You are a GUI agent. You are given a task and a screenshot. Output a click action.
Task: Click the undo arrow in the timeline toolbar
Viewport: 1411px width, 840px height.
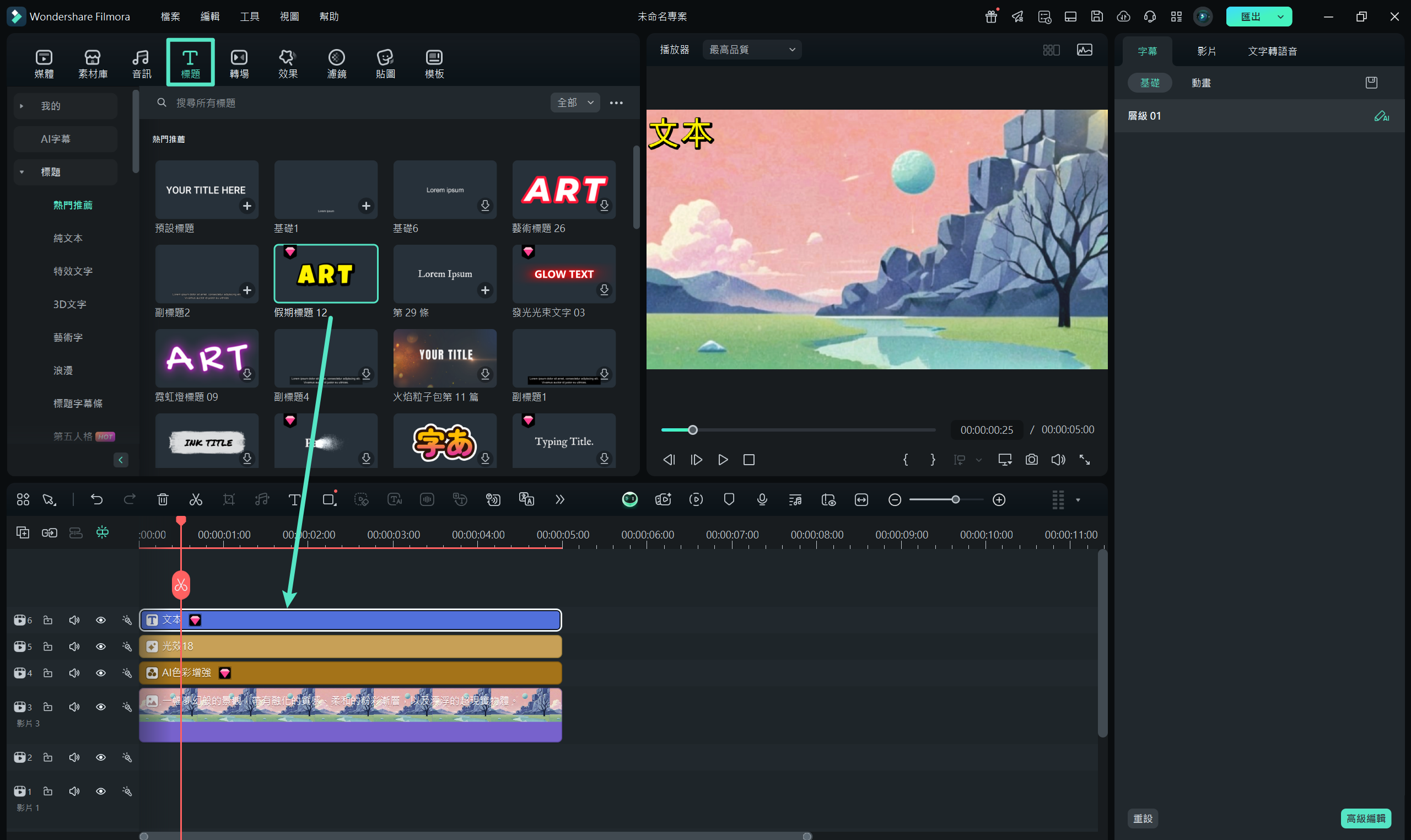coord(97,499)
